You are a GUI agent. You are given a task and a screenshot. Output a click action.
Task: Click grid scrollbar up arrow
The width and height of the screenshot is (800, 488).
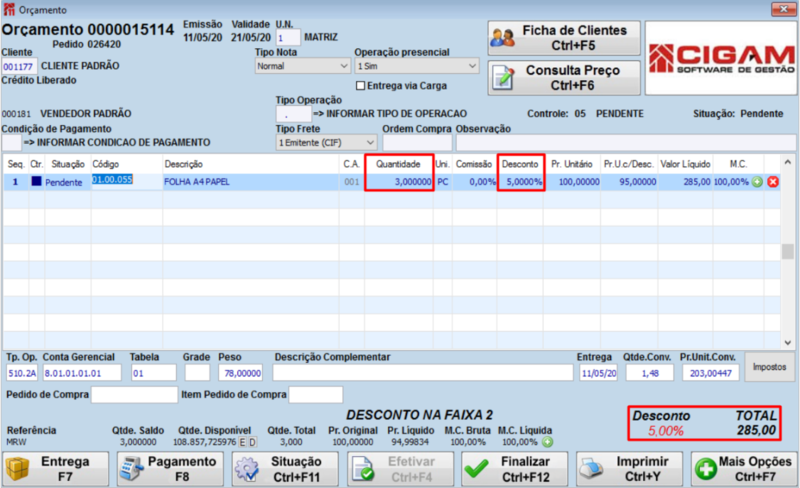click(x=788, y=162)
